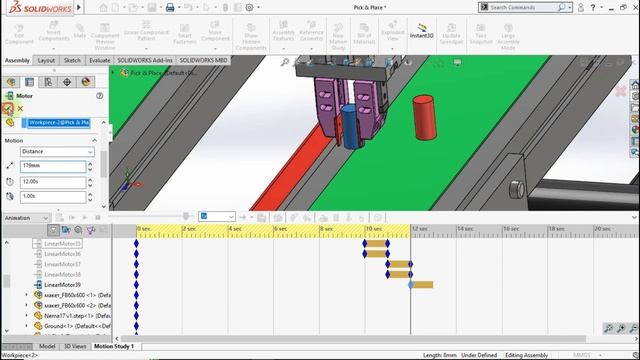640x360 pixels.
Task: Click the Filter Animated icon in timeline
Action: coord(66,230)
